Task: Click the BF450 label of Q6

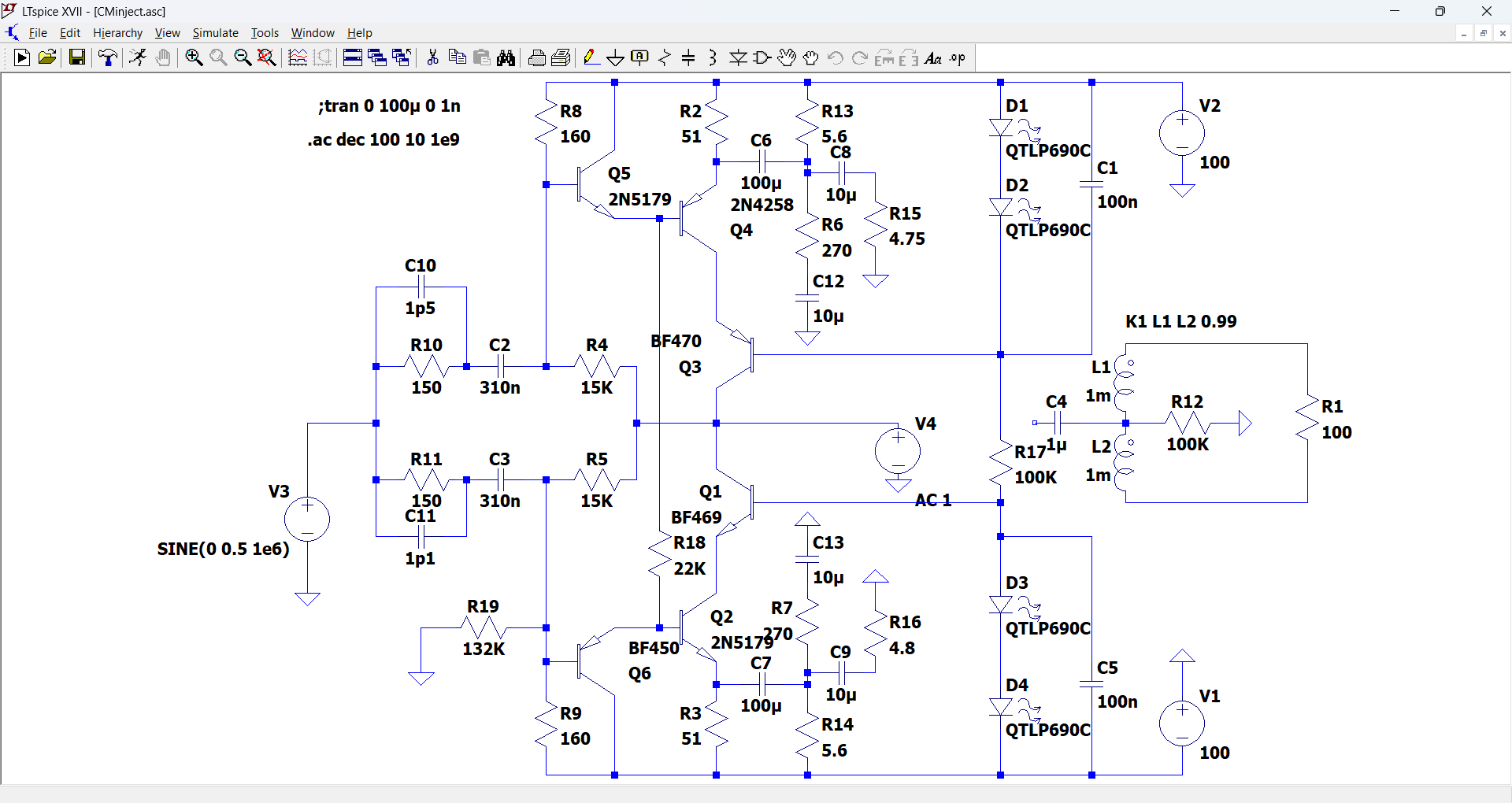Action: pyautogui.click(x=654, y=648)
